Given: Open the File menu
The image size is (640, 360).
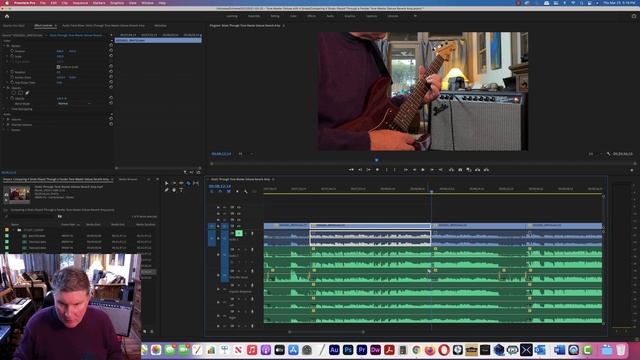Looking at the screenshot, I should (43, 3).
